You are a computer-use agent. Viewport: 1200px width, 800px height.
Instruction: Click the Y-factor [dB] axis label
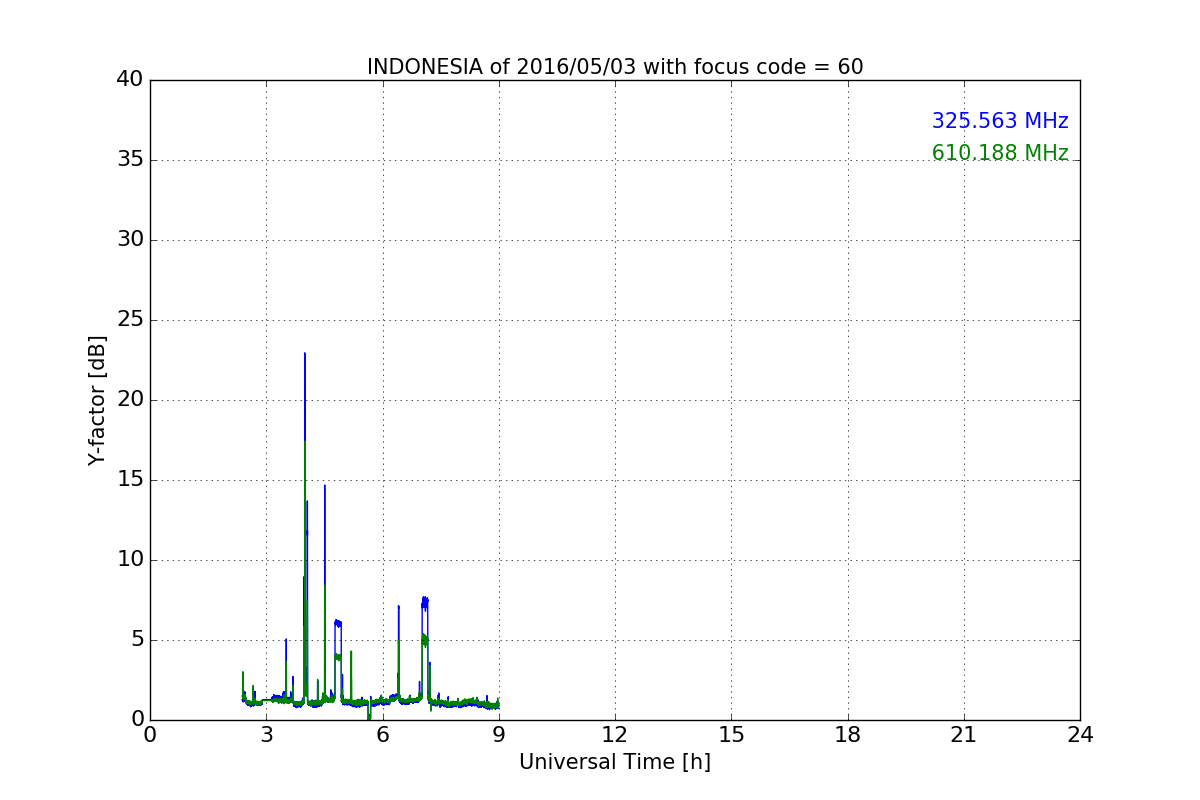pos(97,400)
